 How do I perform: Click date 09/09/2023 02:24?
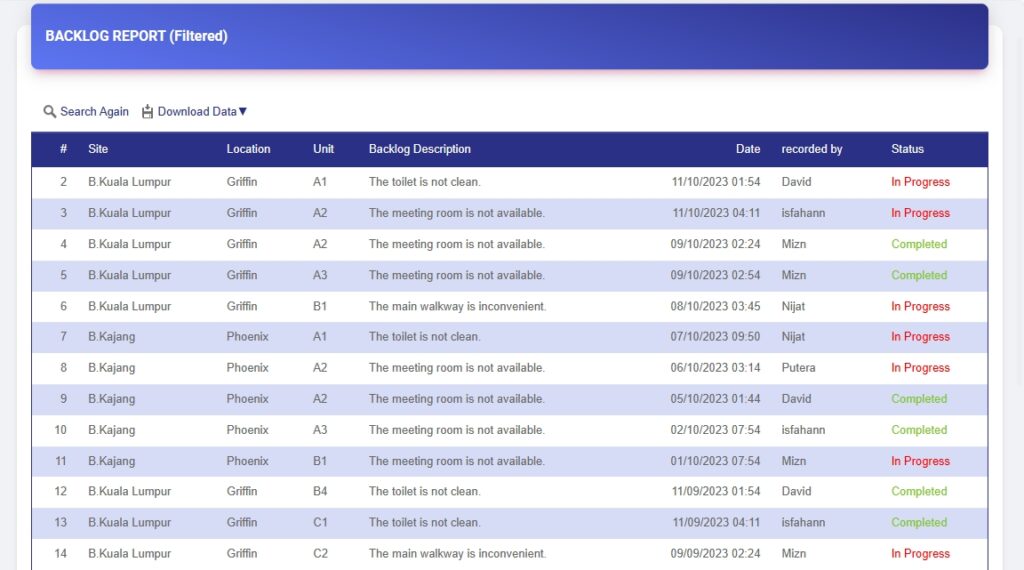pos(715,554)
